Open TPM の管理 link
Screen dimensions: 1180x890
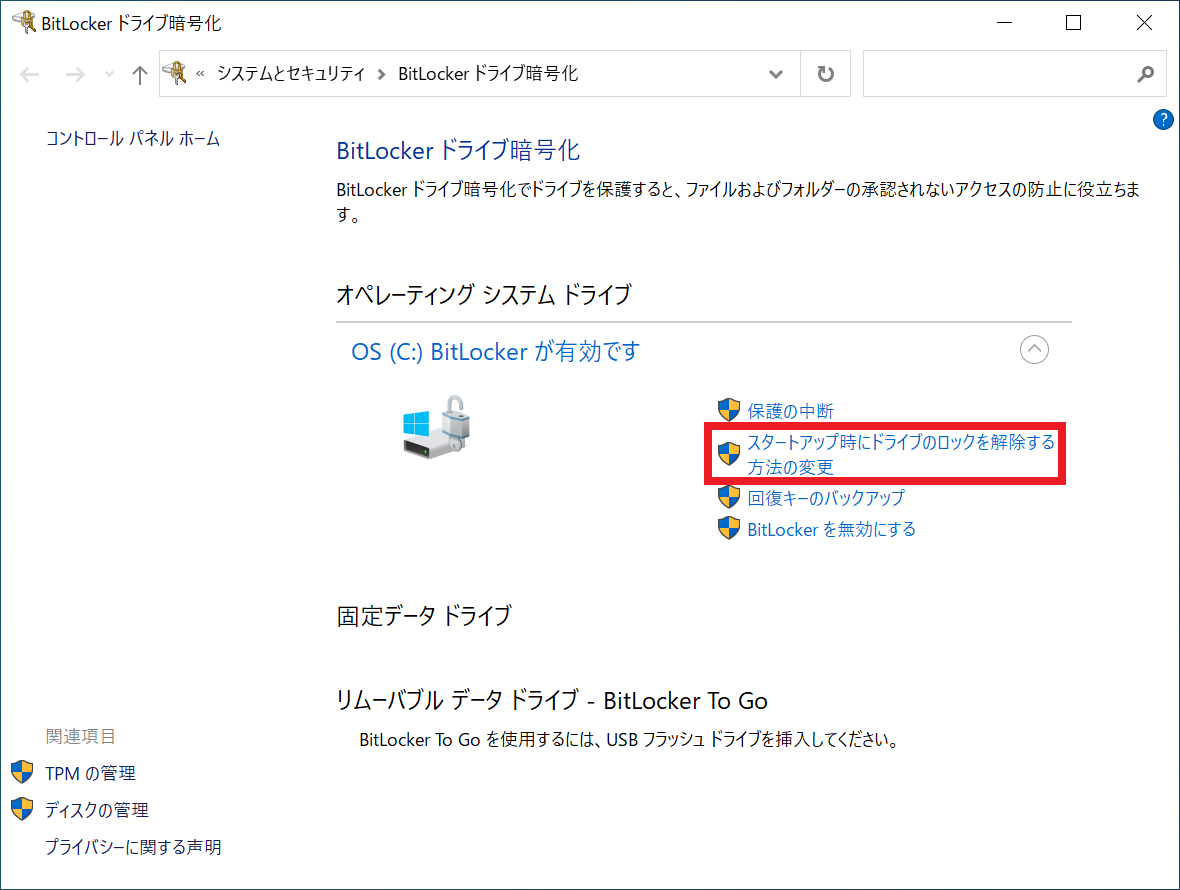click(x=90, y=773)
